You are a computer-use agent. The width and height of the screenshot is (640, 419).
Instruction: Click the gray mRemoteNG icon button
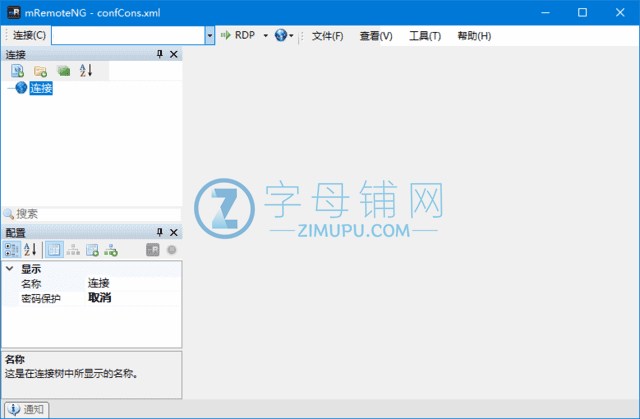coord(153,250)
